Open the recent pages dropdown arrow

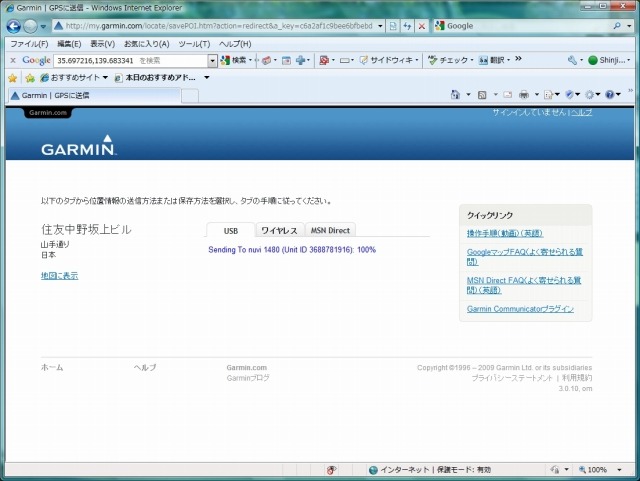click(43, 27)
